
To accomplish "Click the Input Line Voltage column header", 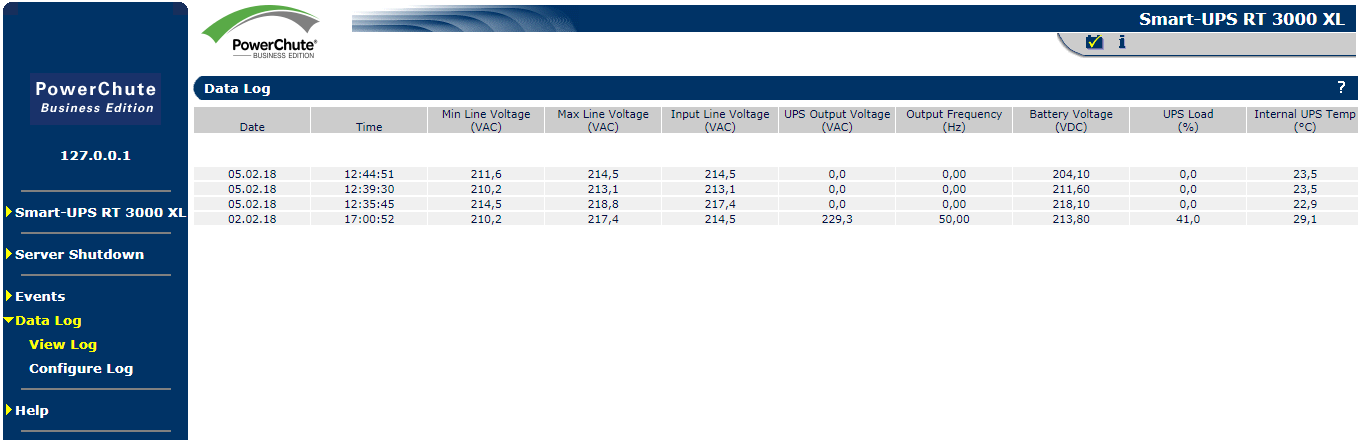I will pyautogui.click(x=720, y=120).
